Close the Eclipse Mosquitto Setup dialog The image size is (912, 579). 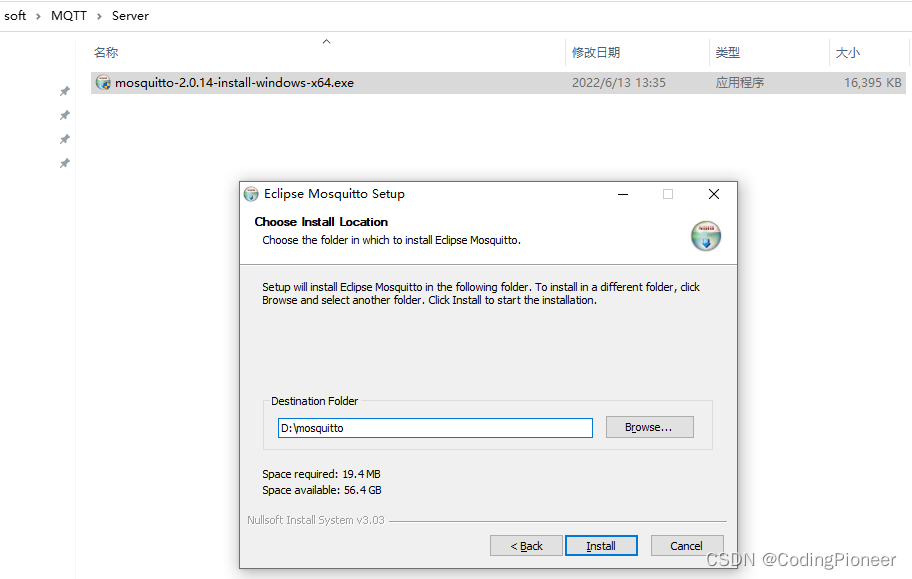coord(714,194)
